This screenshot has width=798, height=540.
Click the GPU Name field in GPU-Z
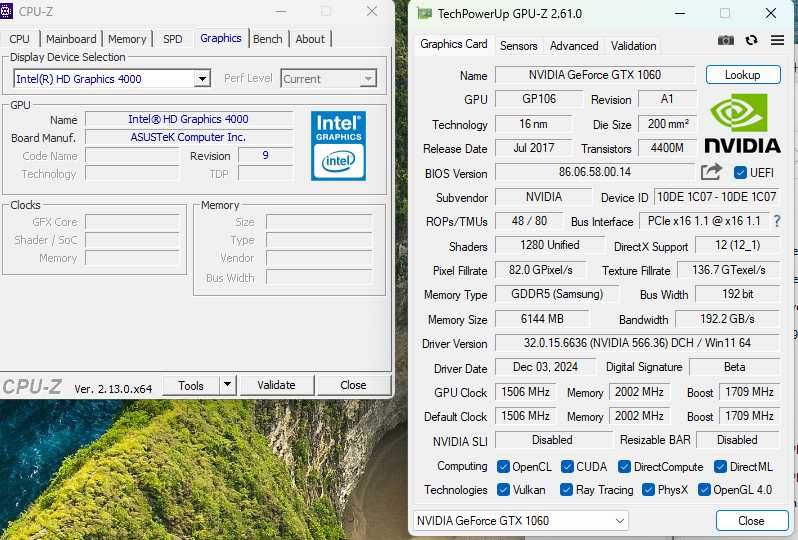pos(595,75)
